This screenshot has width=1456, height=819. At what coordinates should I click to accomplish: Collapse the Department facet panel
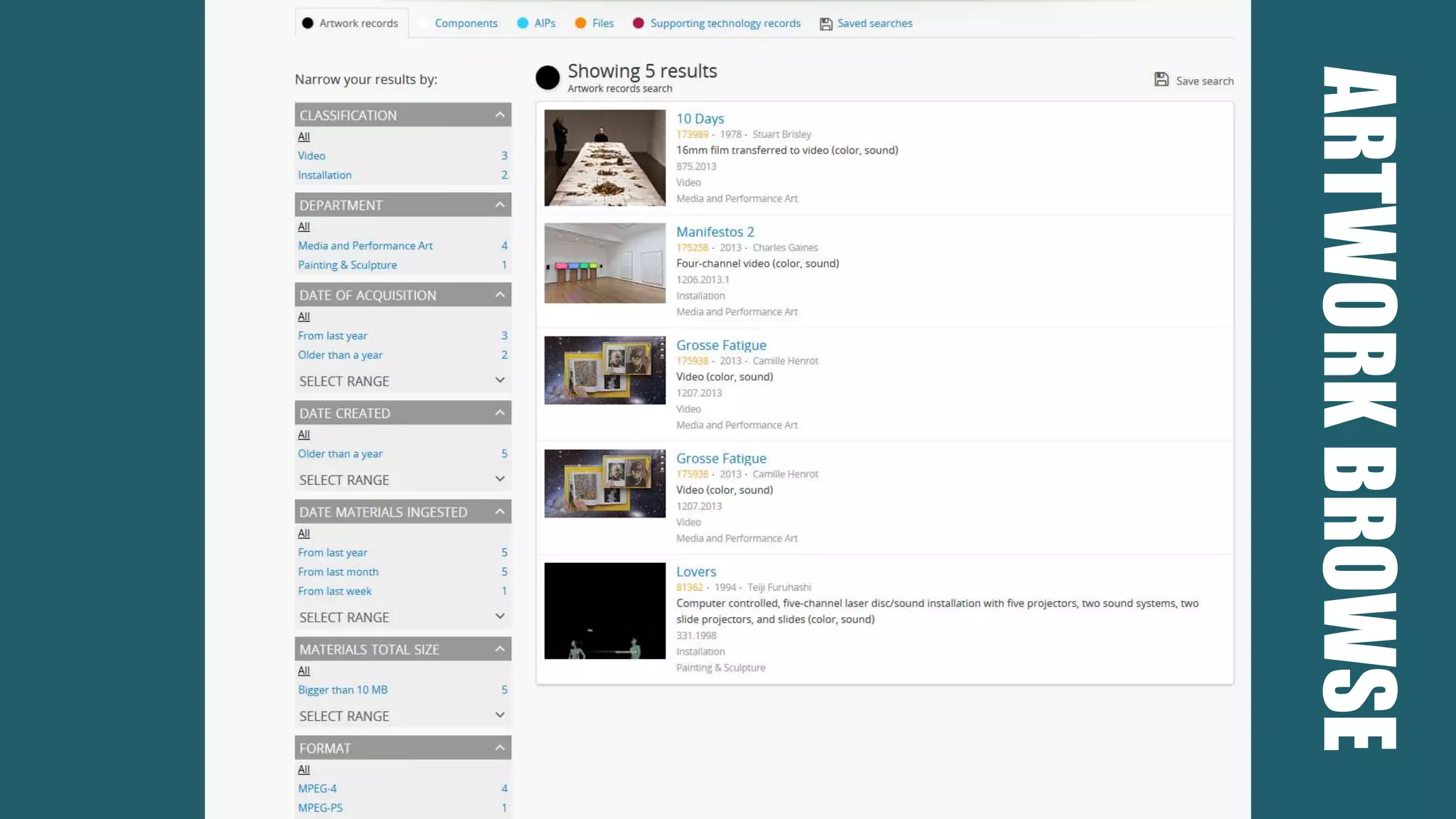[x=500, y=205]
